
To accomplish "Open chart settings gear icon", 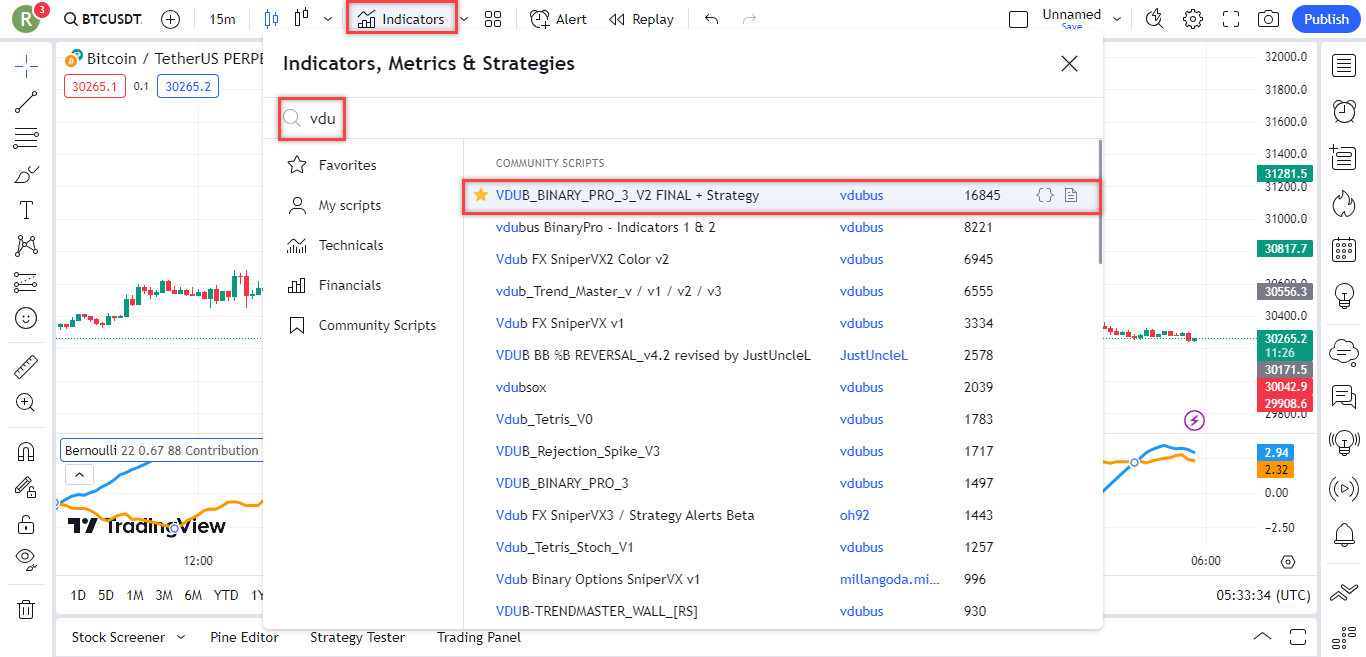I will 1192,19.
